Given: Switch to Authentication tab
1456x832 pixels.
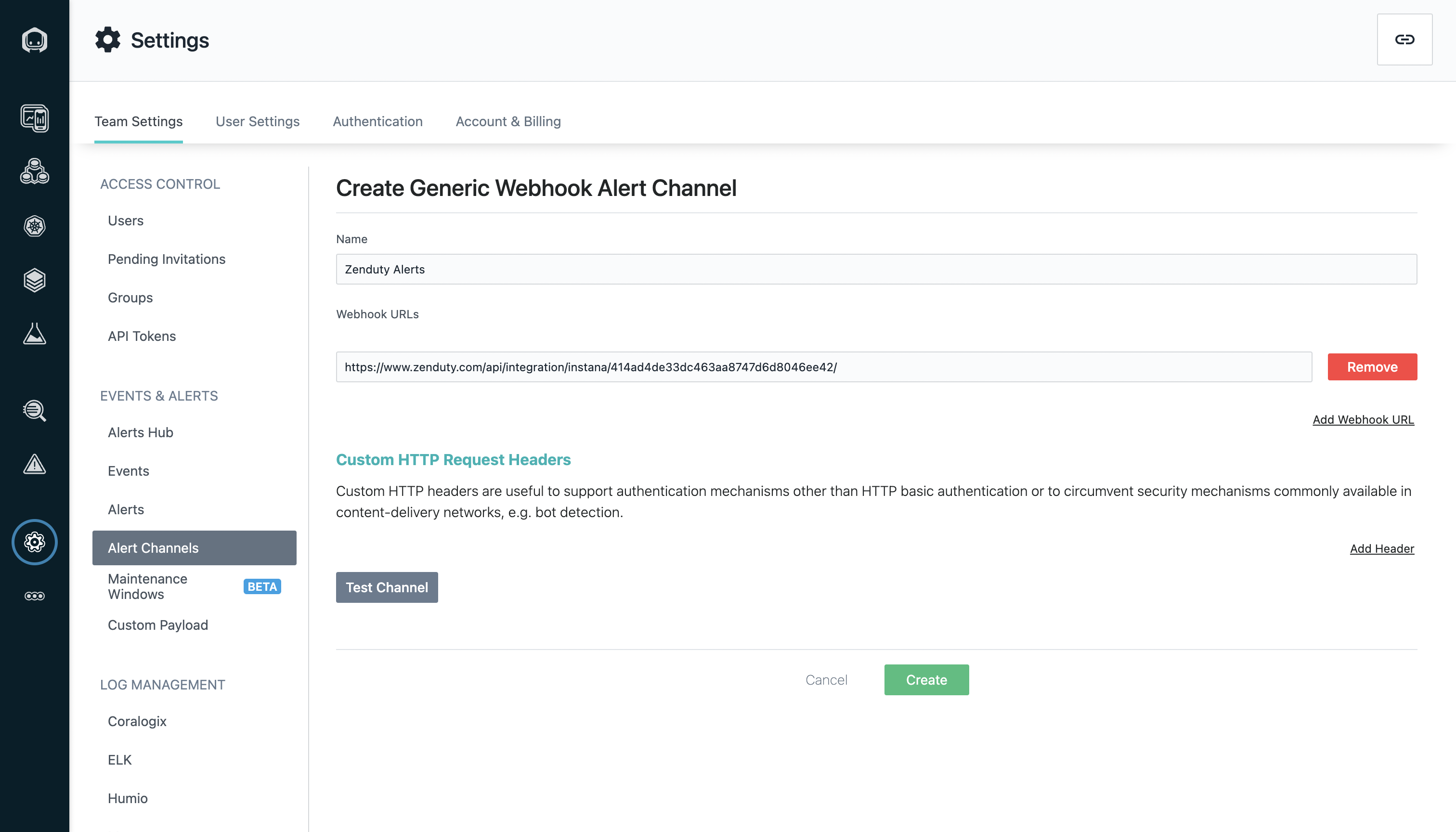Looking at the screenshot, I should 377,121.
